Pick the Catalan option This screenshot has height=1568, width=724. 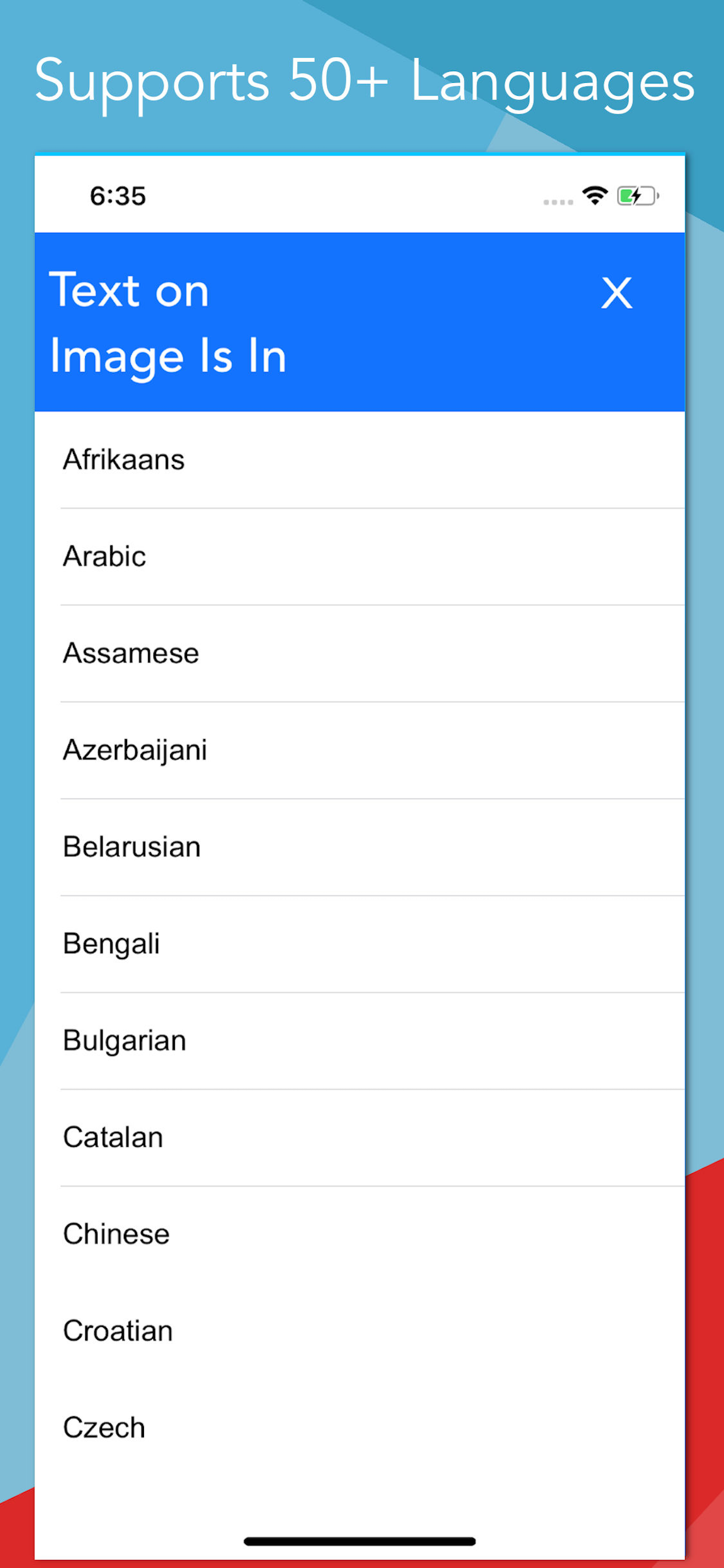[360, 1137]
